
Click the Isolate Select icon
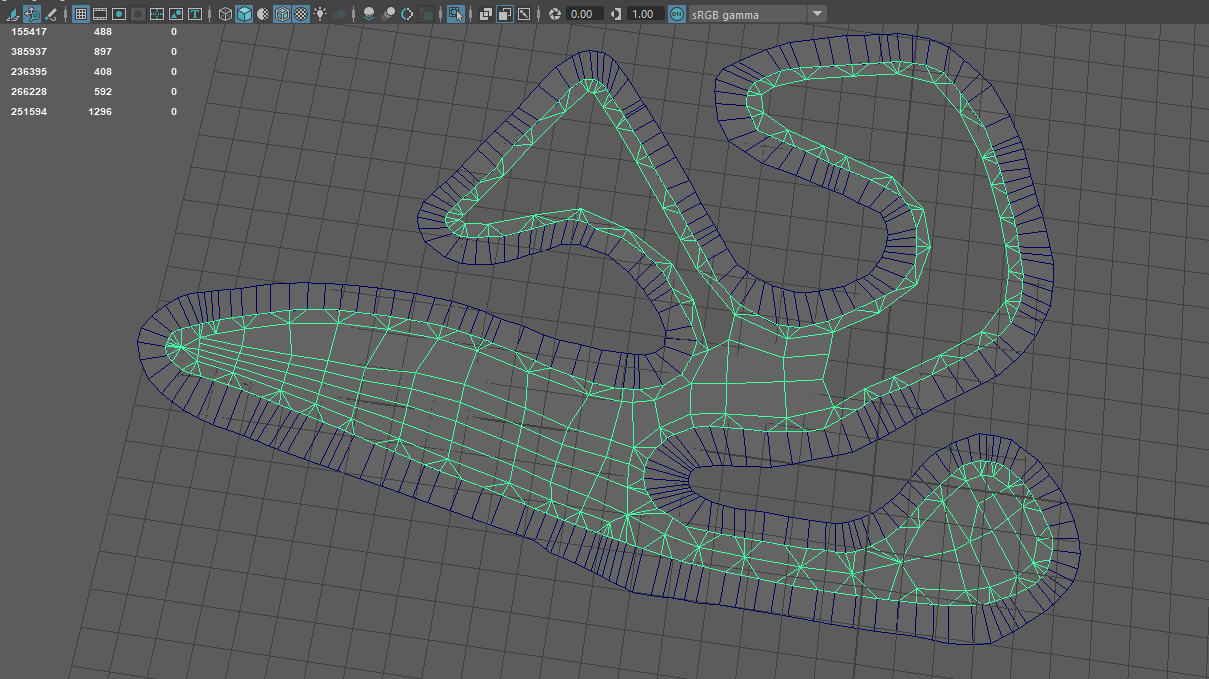click(456, 14)
